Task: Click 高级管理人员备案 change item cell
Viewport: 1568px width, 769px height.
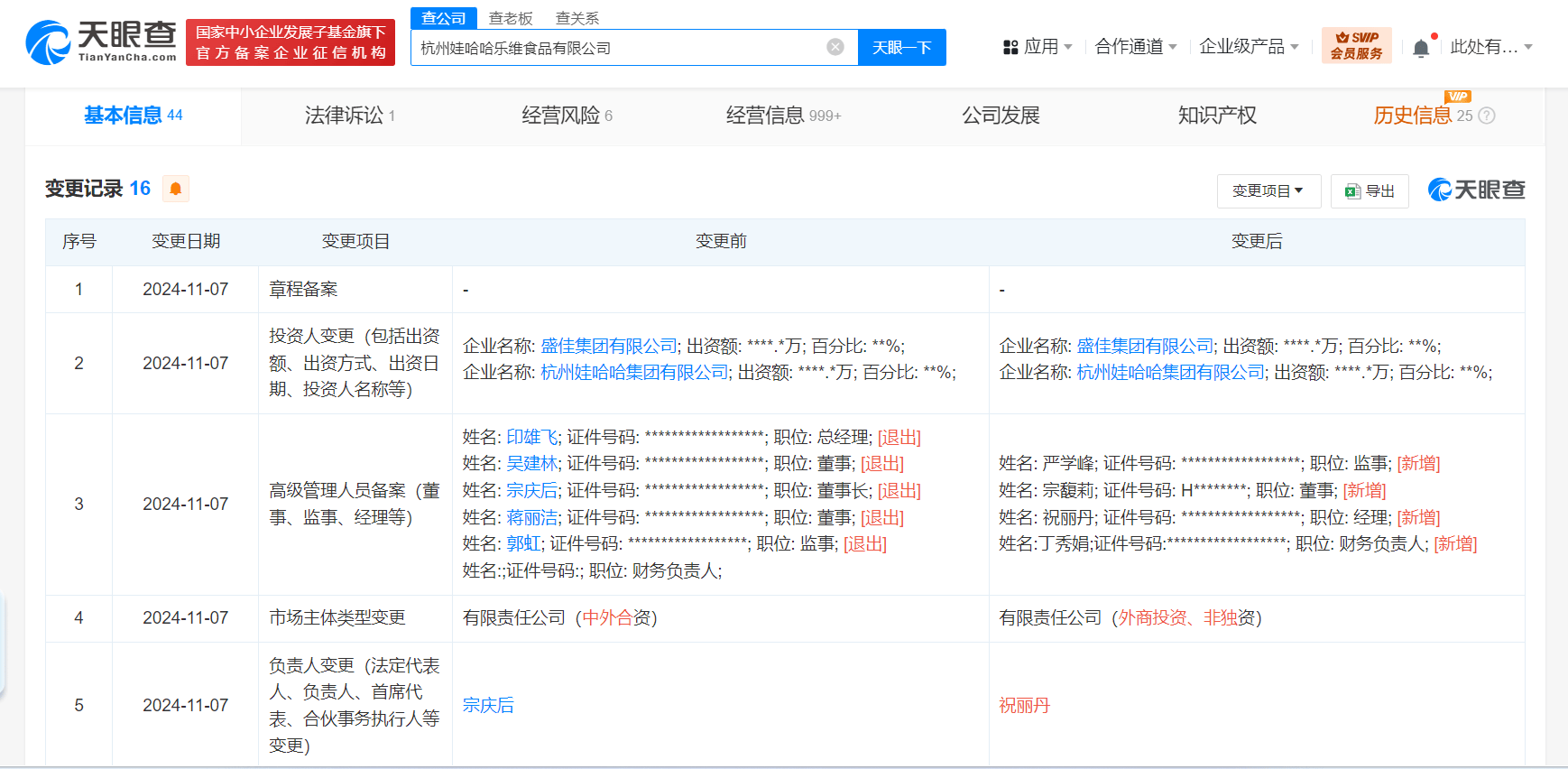Action: pyautogui.click(x=355, y=504)
